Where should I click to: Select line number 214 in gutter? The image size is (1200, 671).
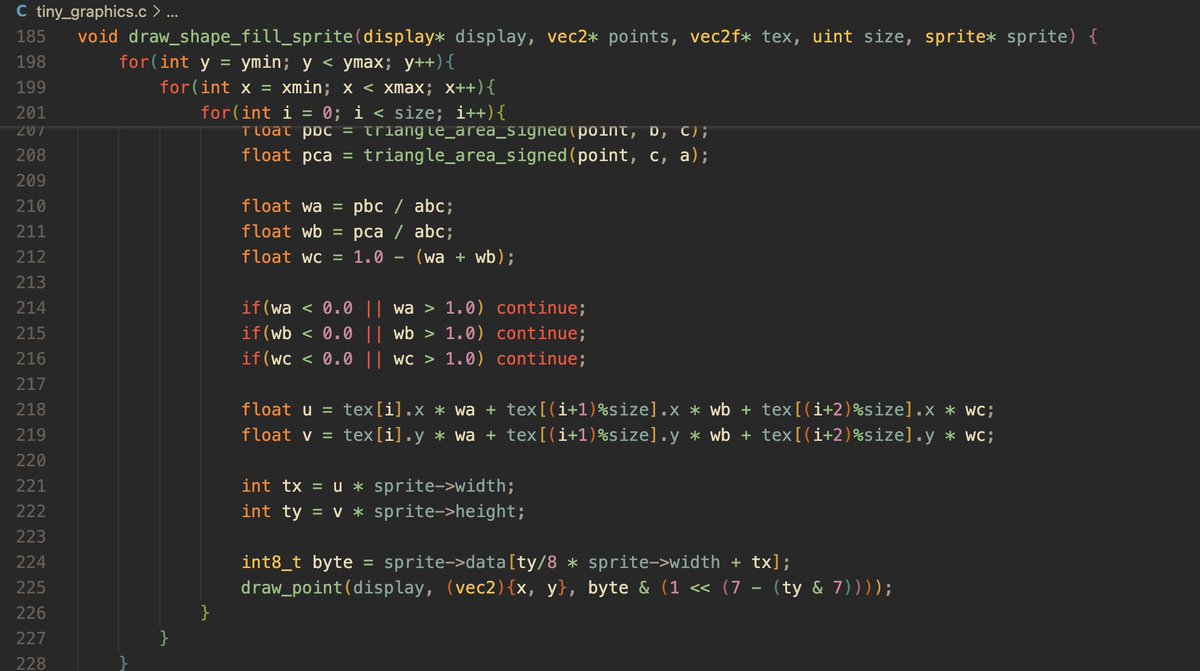pyautogui.click(x=31, y=307)
